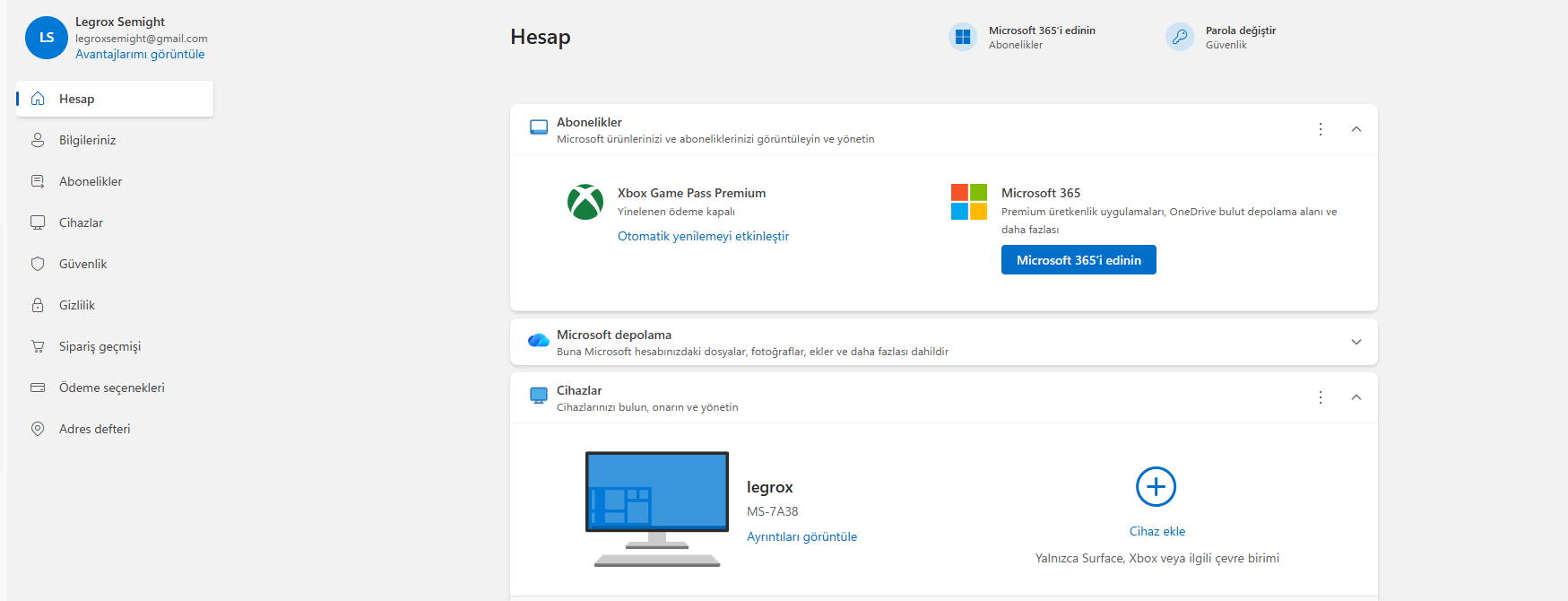This screenshot has width=1568, height=601.
Task: Open Adres defteri in the sidebar
Action: (x=115, y=429)
